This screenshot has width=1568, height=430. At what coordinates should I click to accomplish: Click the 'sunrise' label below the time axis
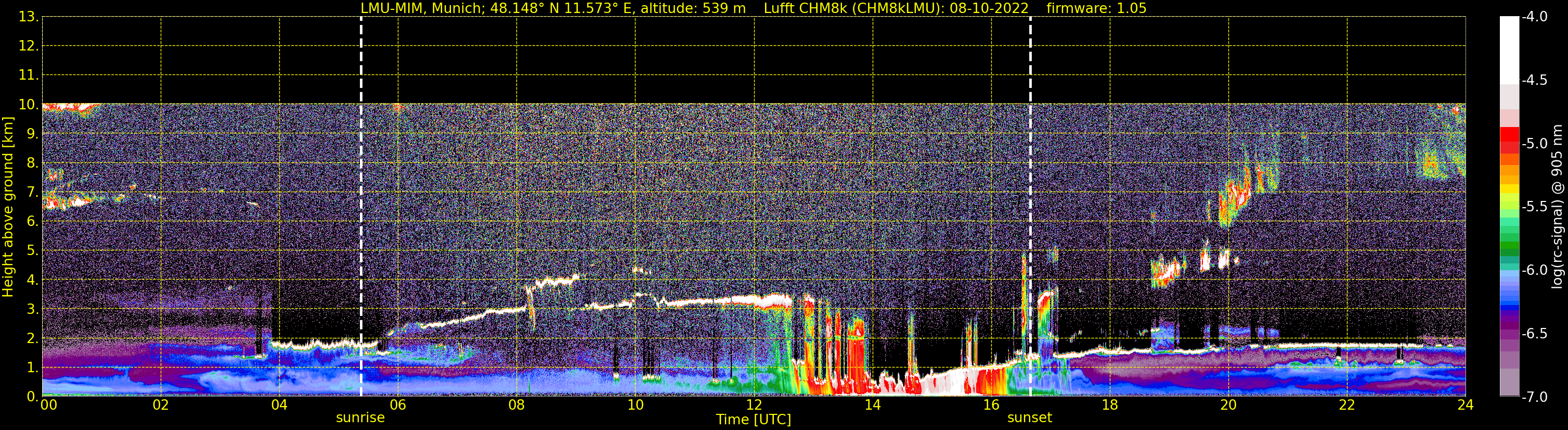[360, 418]
